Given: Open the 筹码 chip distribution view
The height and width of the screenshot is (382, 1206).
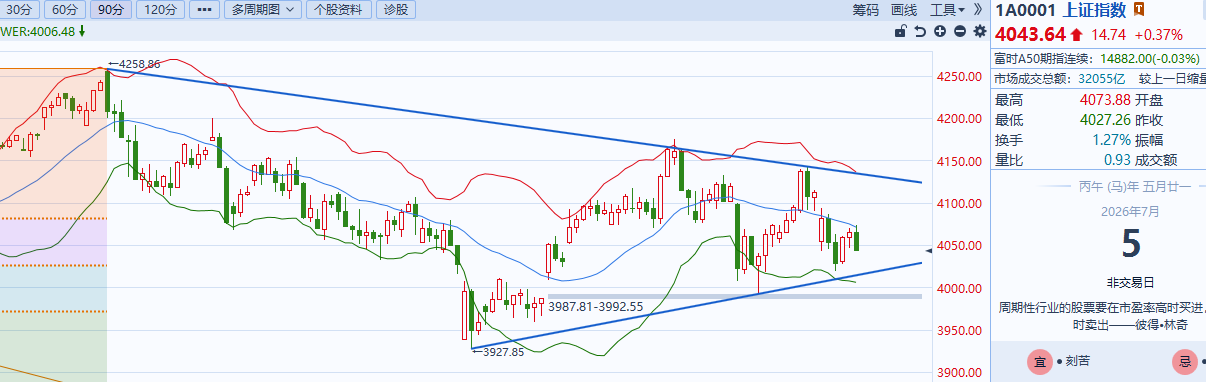Looking at the screenshot, I should (866, 9).
